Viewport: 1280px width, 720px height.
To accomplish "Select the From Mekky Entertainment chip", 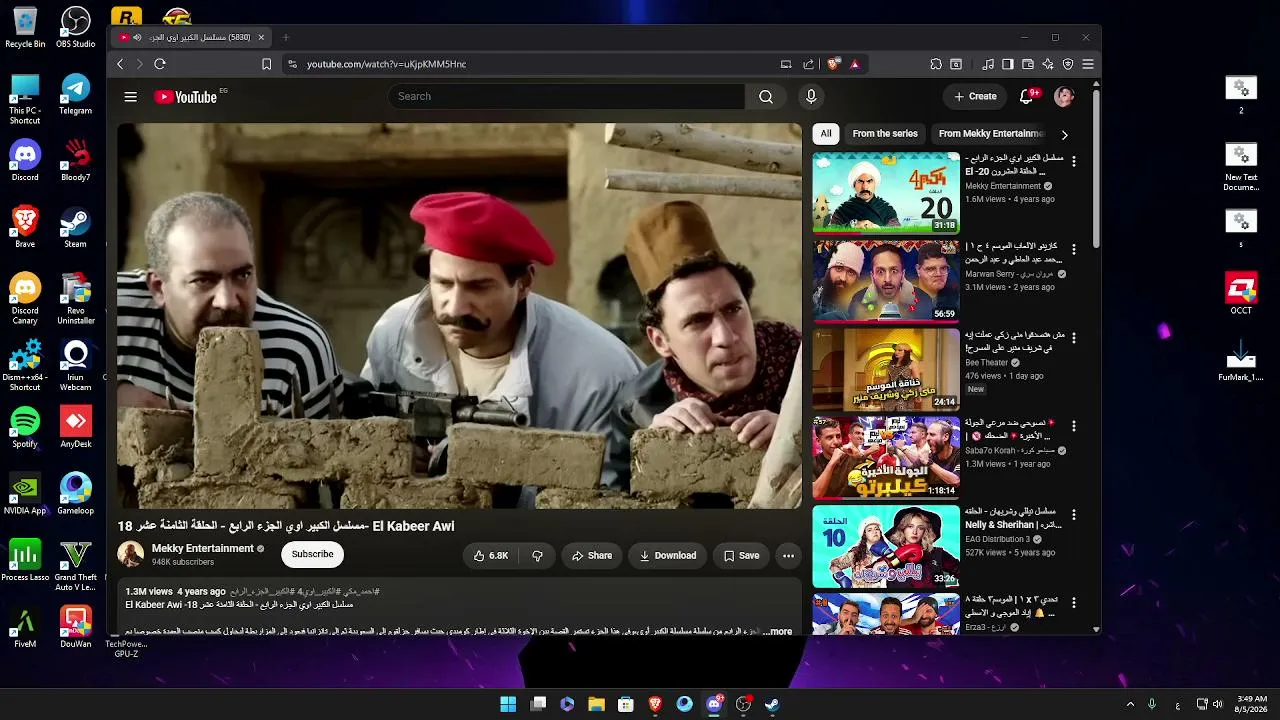I will pos(991,134).
